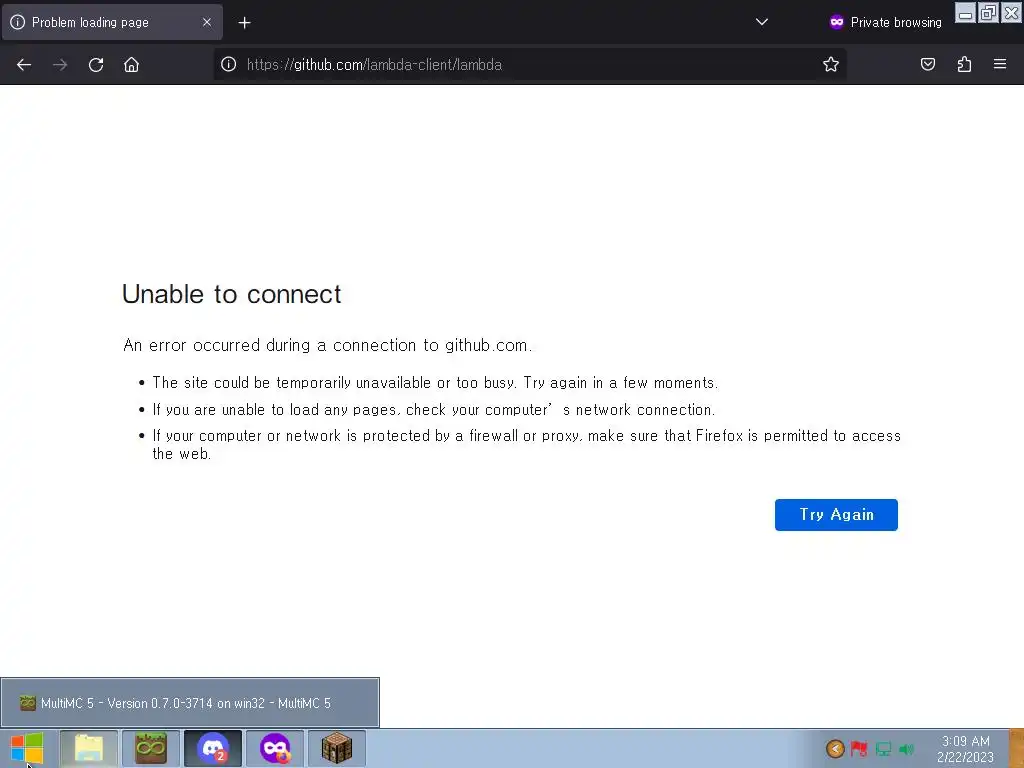Open the volume speaker tray icon
This screenshot has height=768, width=1024.
click(x=906, y=748)
